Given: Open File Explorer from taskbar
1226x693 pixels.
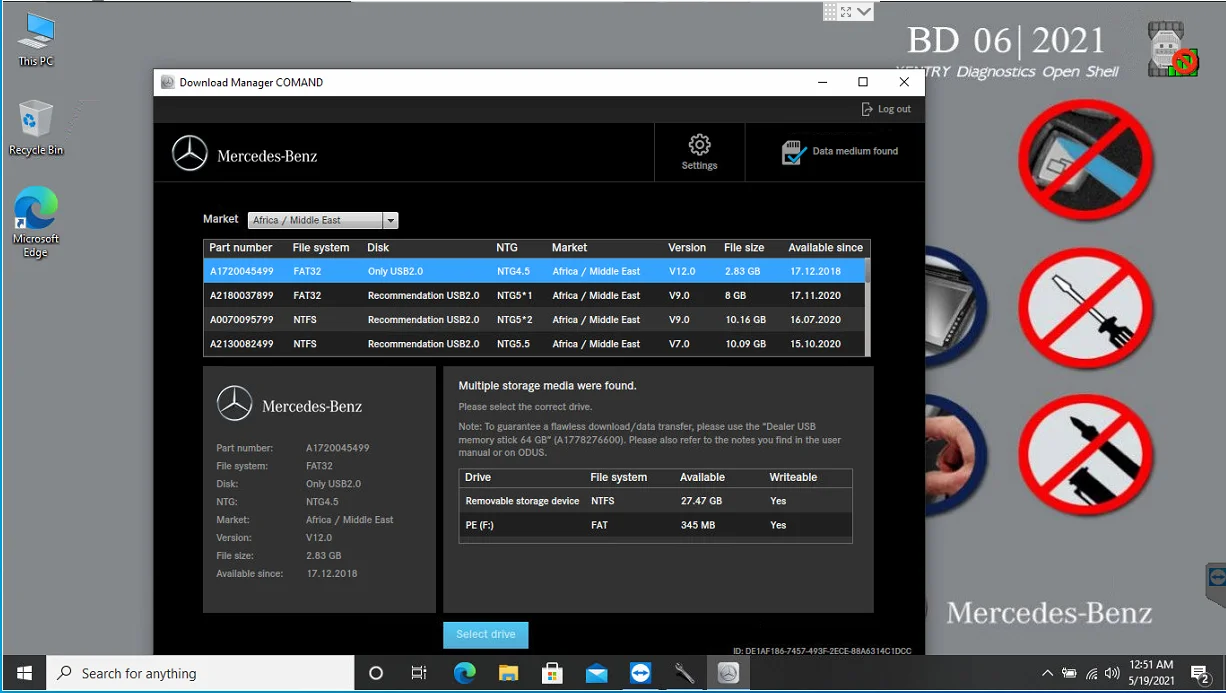Looking at the screenshot, I should pyautogui.click(x=508, y=673).
